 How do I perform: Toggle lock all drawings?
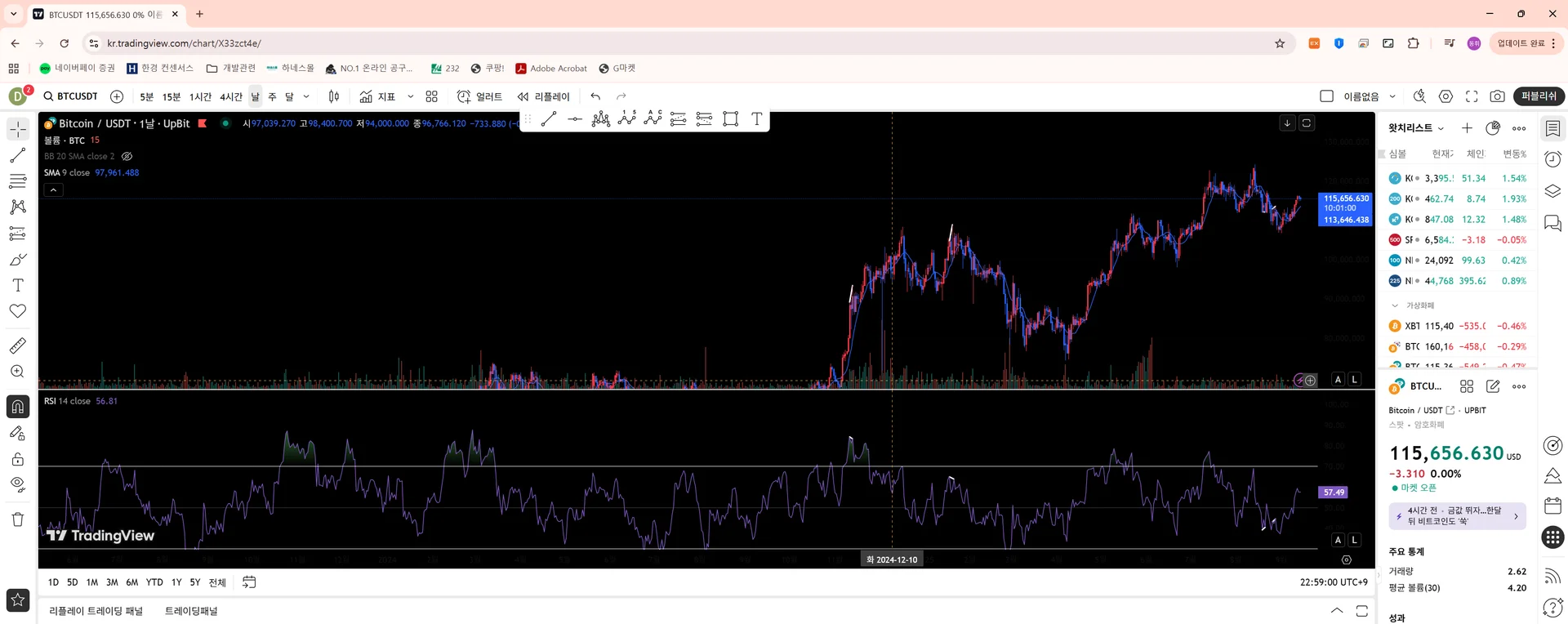[x=18, y=459]
